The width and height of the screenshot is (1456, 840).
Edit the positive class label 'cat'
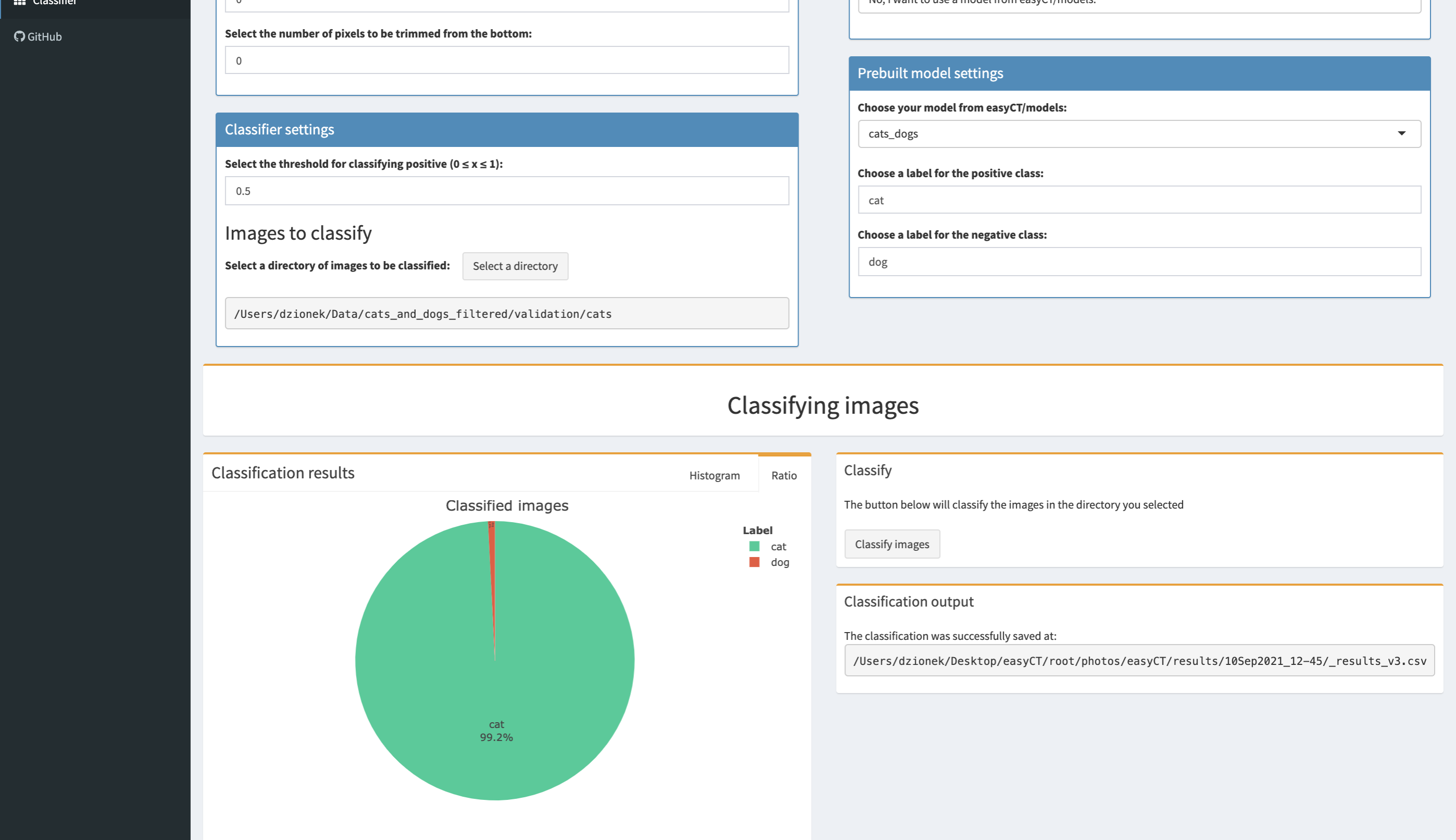pos(1139,200)
